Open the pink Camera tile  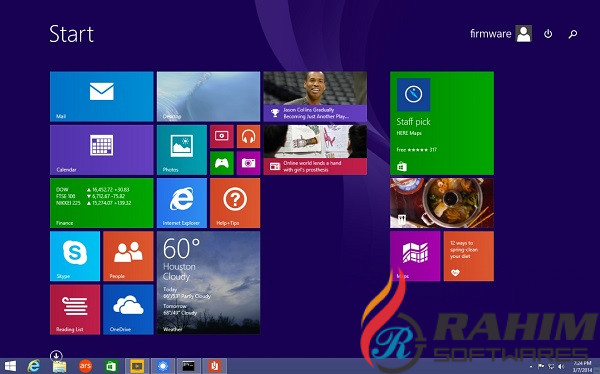point(248,163)
